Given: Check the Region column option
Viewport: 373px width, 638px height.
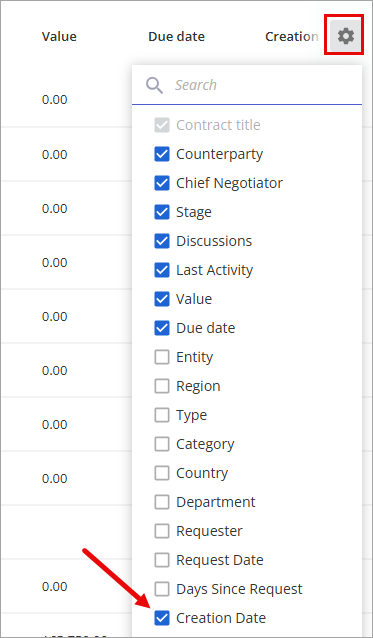Looking at the screenshot, I should 162,386.
